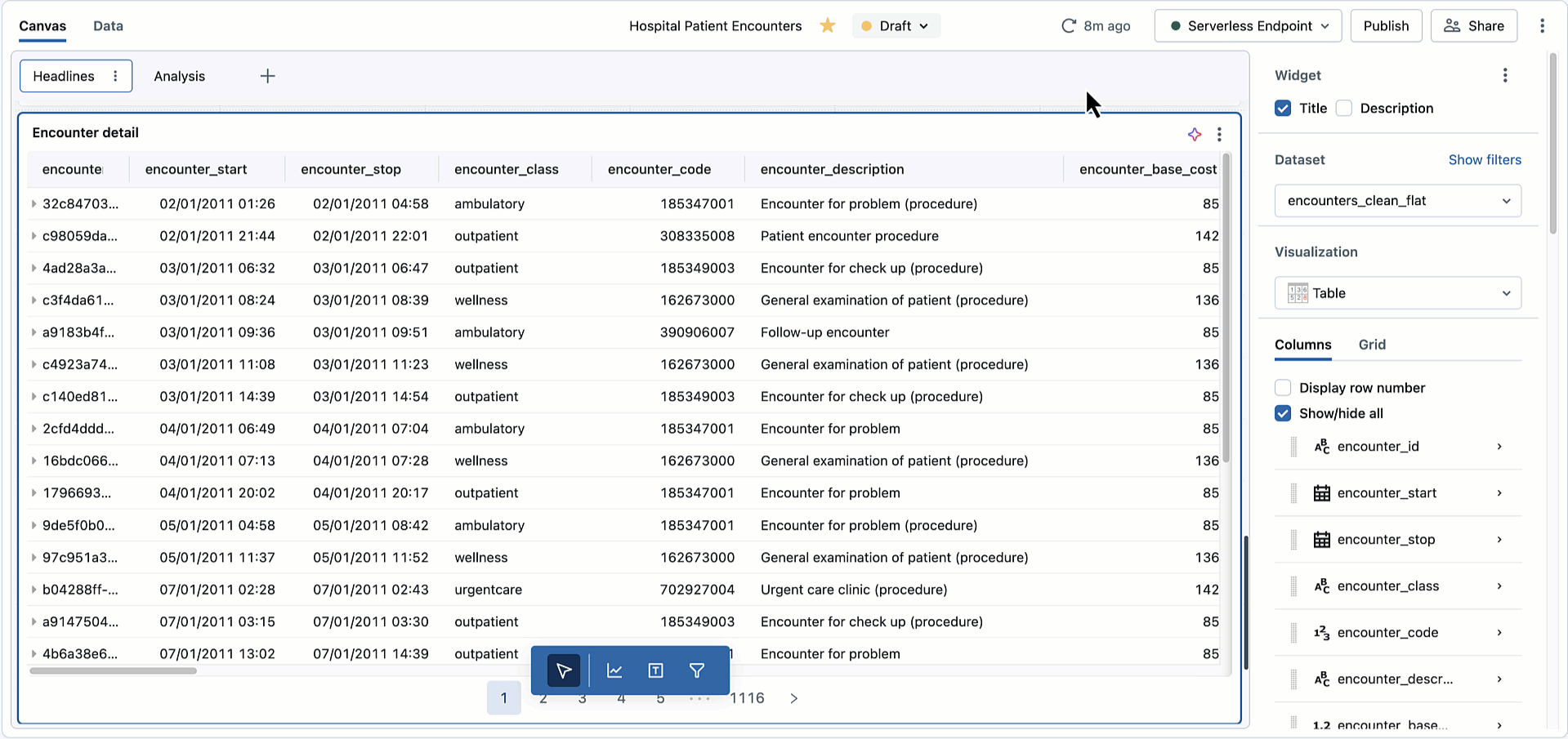Enable the Description checkbox

[x=1344, y=109]
